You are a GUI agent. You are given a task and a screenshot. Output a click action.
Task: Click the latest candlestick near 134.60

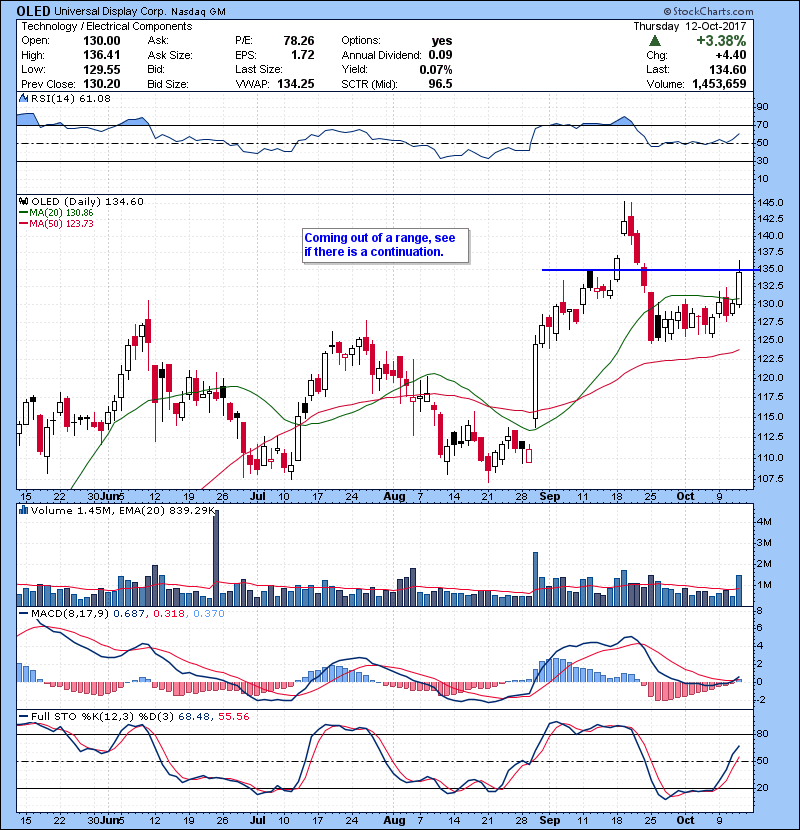coord(739,288)
